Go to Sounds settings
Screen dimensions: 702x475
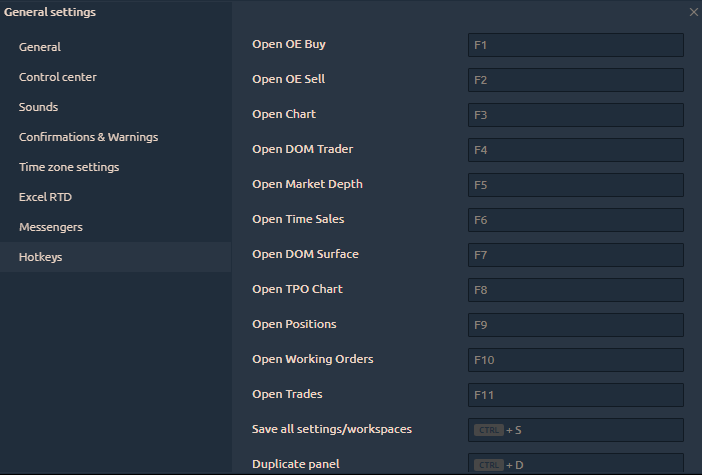(38, 107)
